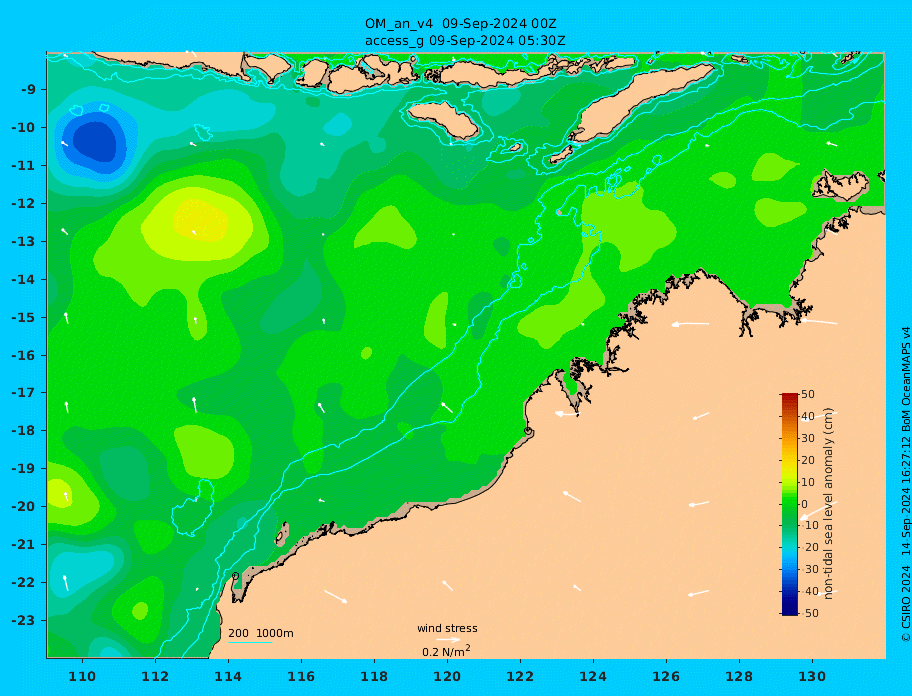Click the "wind stress" legend label
This screenshot has width=912, height=696.
pos(447,628)
